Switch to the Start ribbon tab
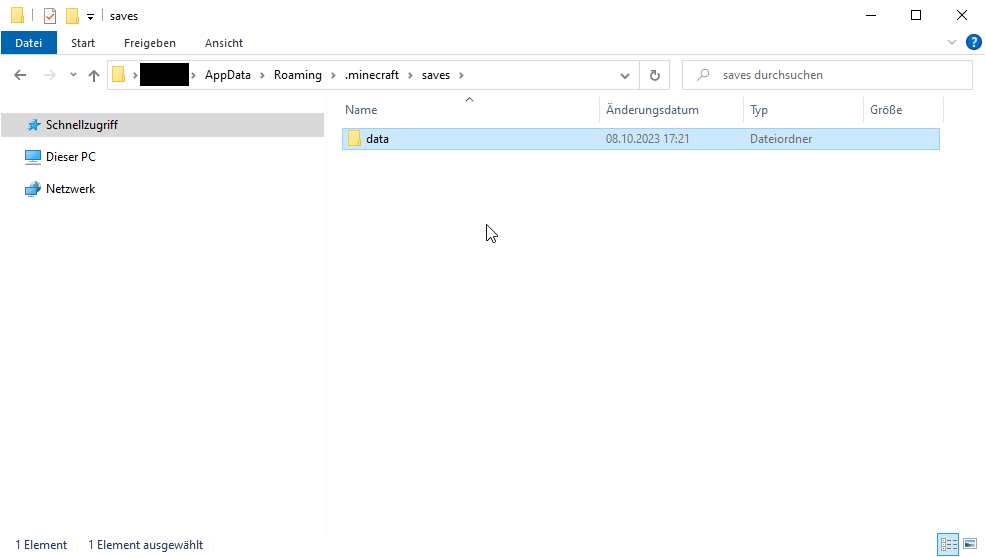 point(83,43)
